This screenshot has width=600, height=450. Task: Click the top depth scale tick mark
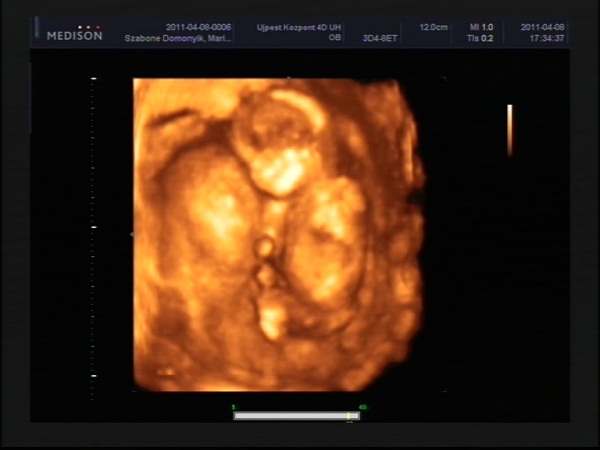(x=93, y=78)
